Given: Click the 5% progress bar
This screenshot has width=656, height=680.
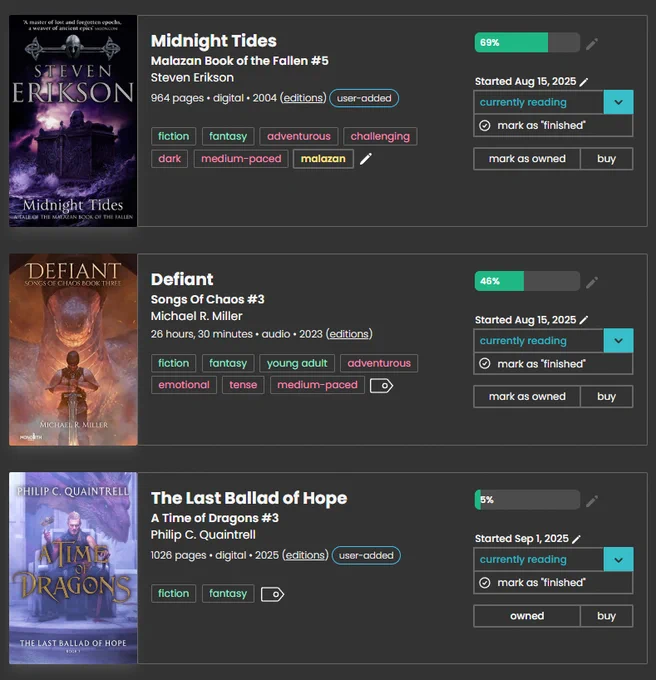Looking at the screenshot, I should pos(527,500).
